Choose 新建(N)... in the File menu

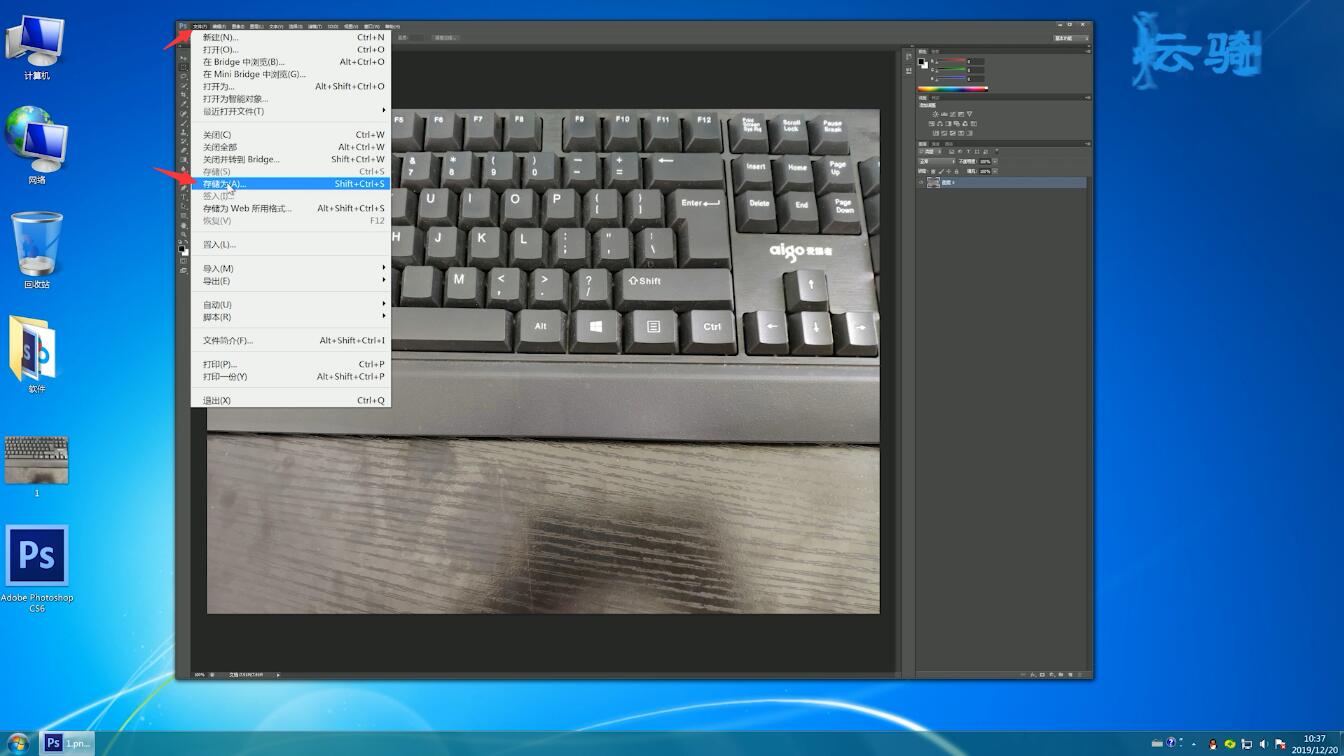(x=291, y=37)
